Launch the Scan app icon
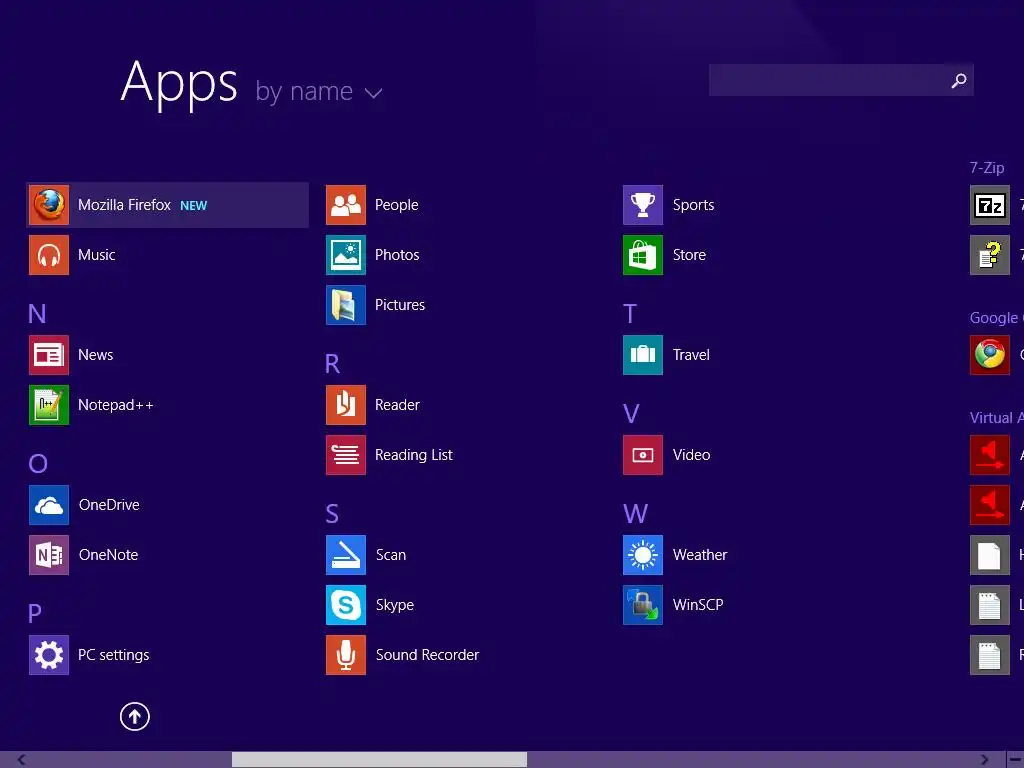 click(346, 555)
